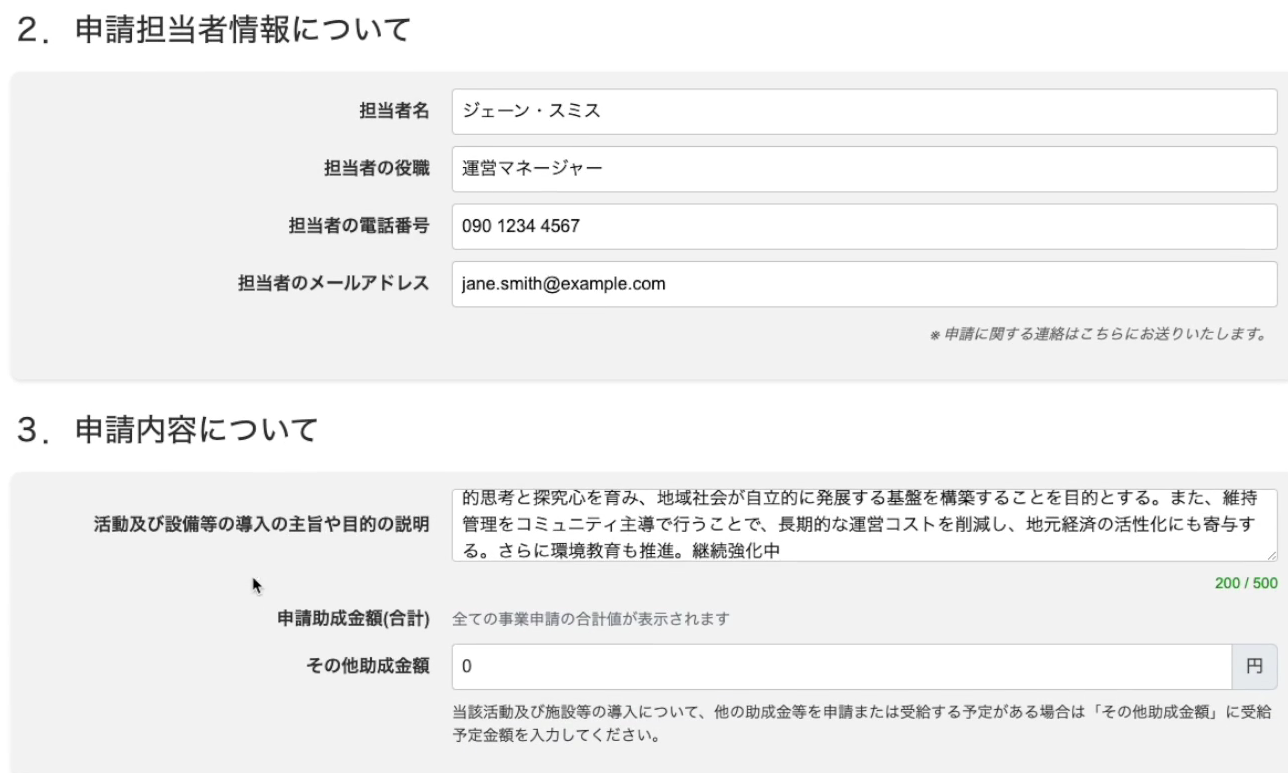Focus the email field with jane.smith@example.com

[860, 284]
